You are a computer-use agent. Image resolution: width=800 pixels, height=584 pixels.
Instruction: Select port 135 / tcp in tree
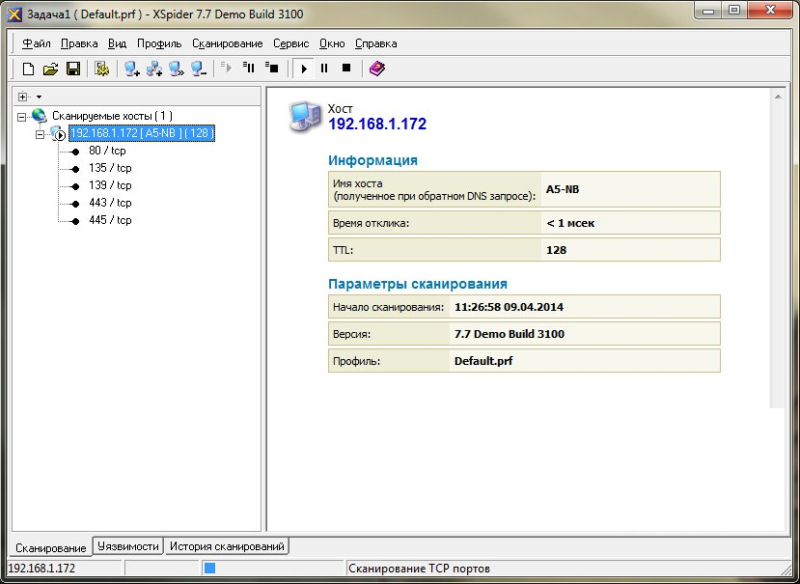point(110,168)
